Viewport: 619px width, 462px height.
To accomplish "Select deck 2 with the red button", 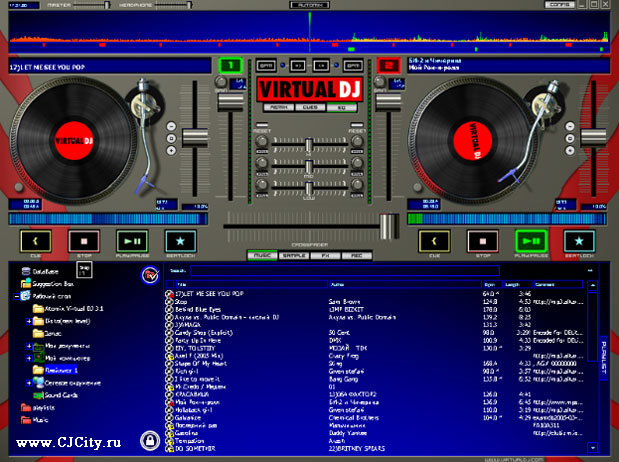I will pyautogui.click(x=388, y=66).
